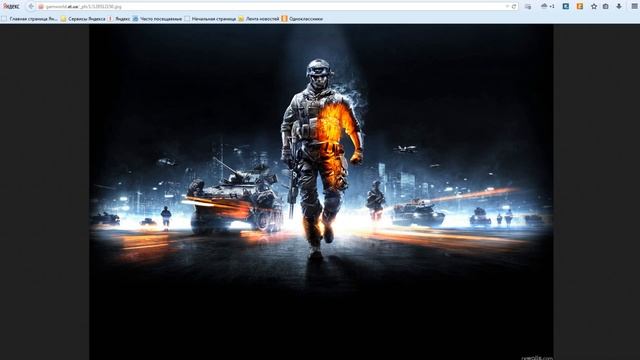Open Лента новостей bookmark
640x360 pixels.
coord(259,19)
